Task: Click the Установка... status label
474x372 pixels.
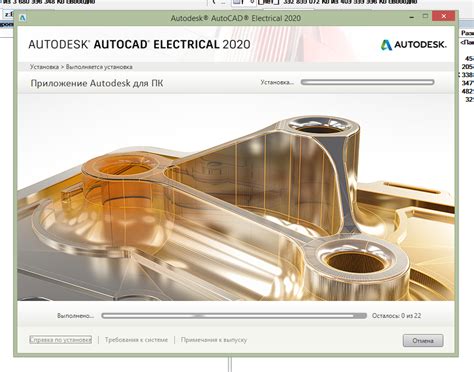Action: coord(277,82)
